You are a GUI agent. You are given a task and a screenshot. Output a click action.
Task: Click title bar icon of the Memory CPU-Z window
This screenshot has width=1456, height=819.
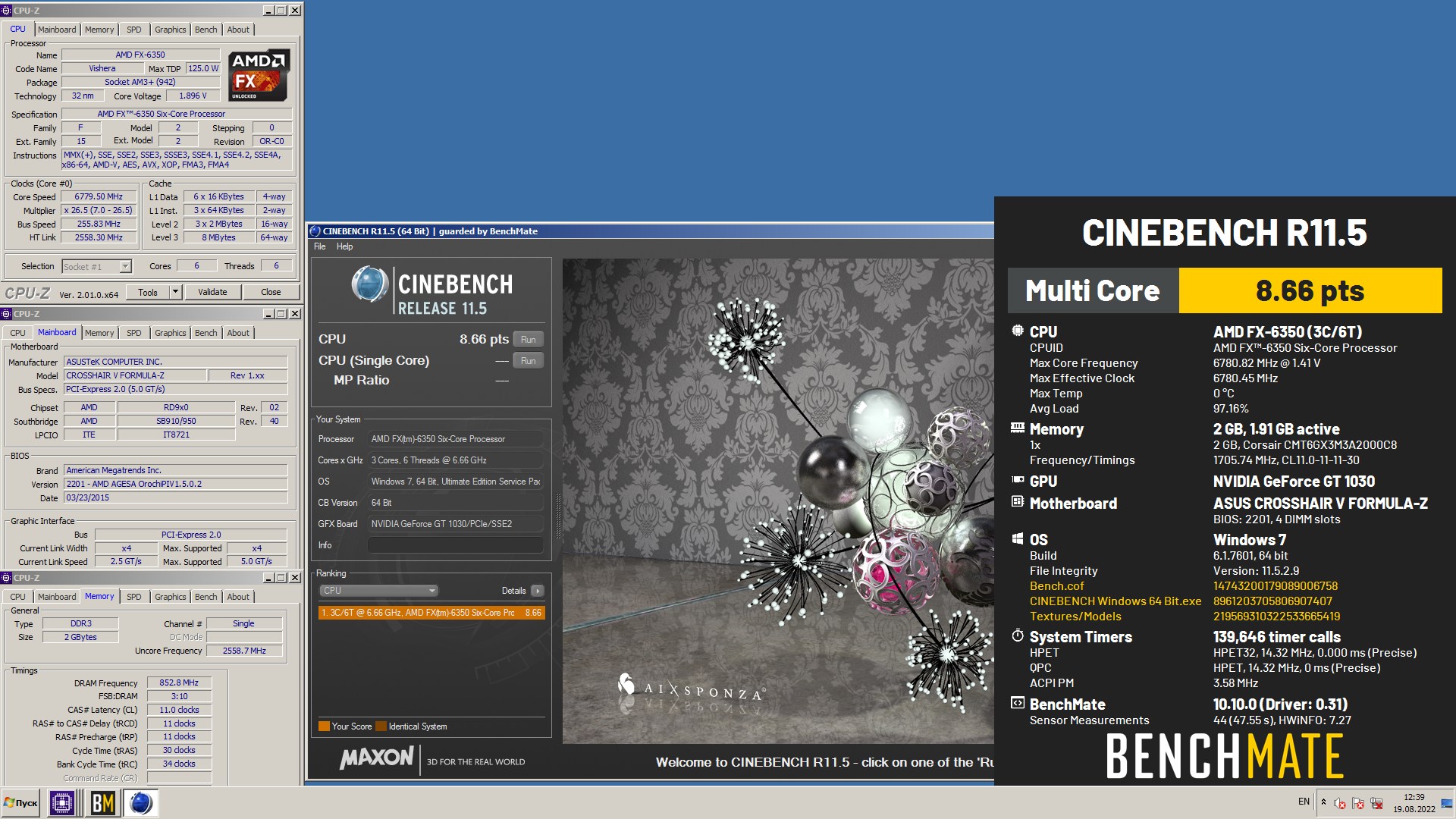click(x=7, y=578)
